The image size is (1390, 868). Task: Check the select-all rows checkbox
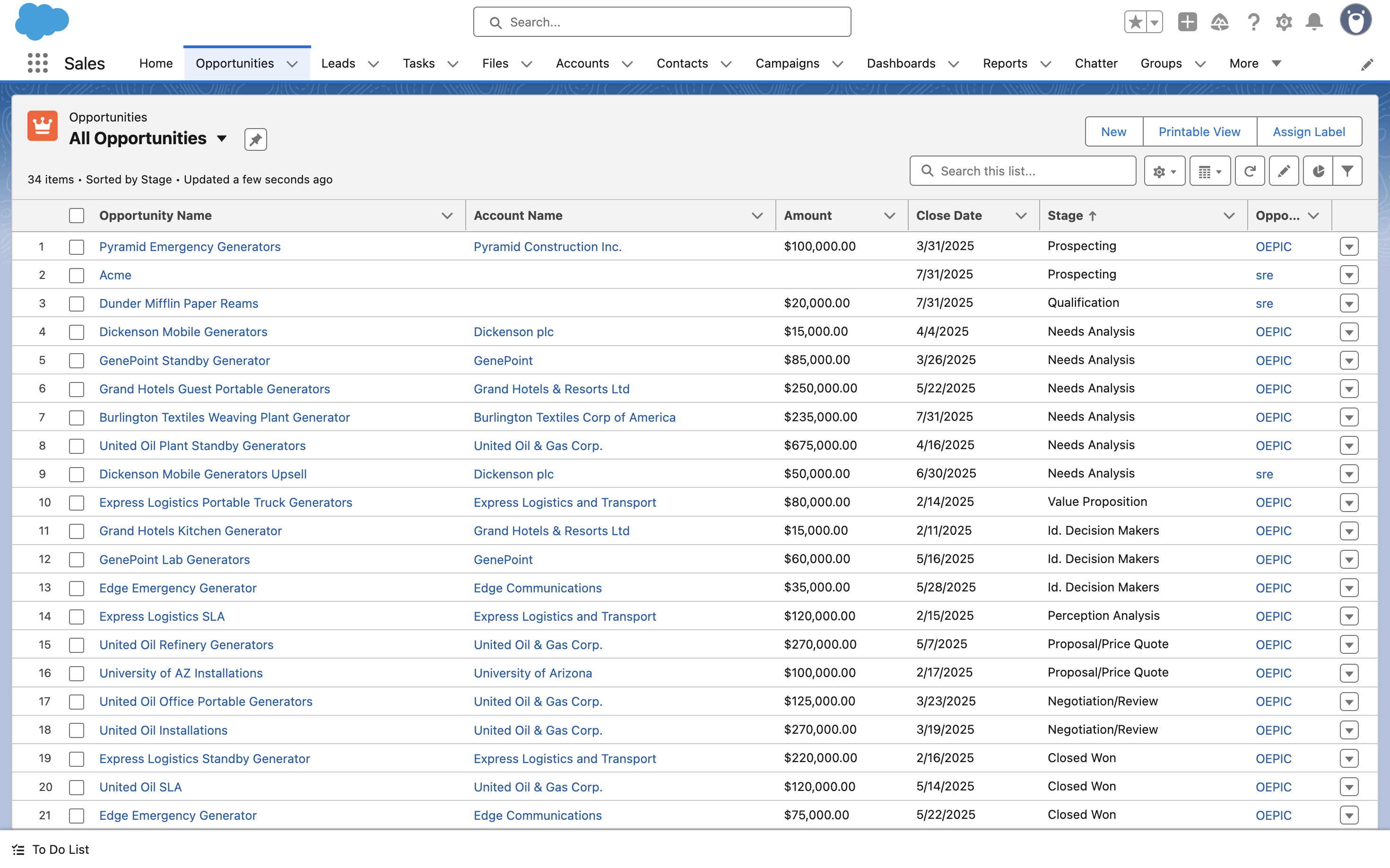pos(77,216)
